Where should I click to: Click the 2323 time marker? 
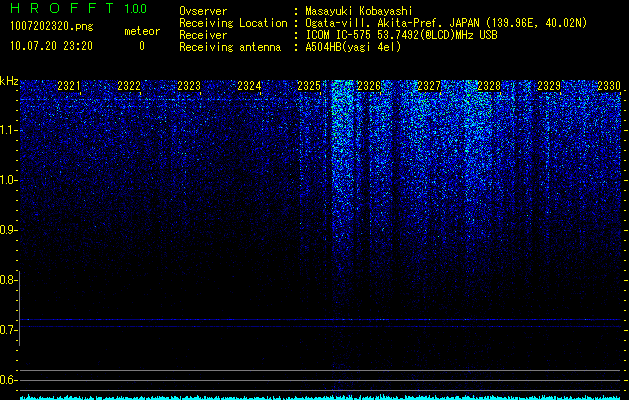pos(189,85)
